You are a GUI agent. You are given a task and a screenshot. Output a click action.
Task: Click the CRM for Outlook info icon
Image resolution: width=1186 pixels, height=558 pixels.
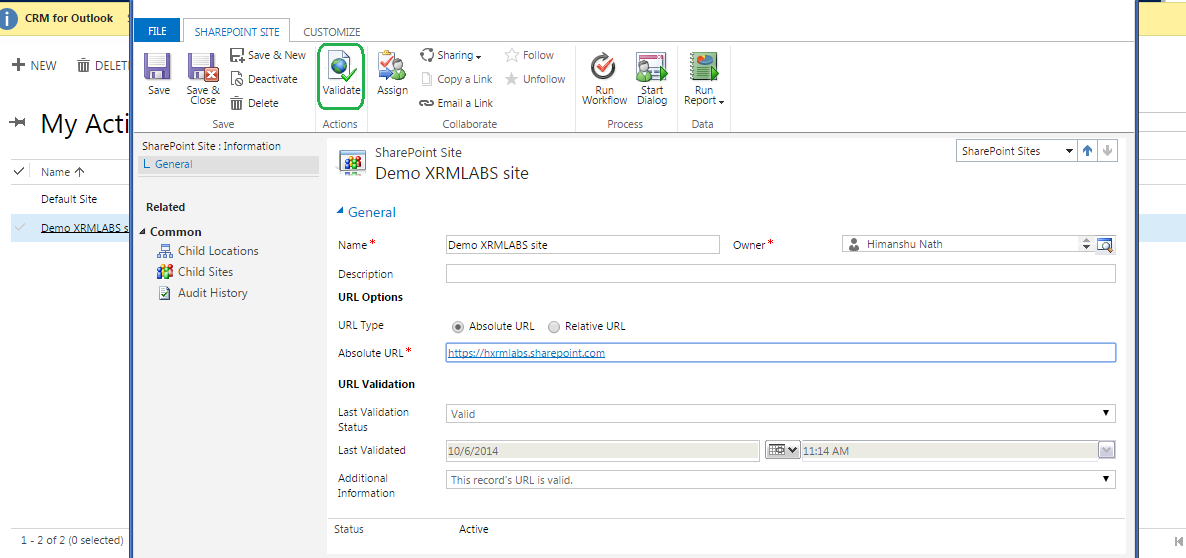(8, 18)
